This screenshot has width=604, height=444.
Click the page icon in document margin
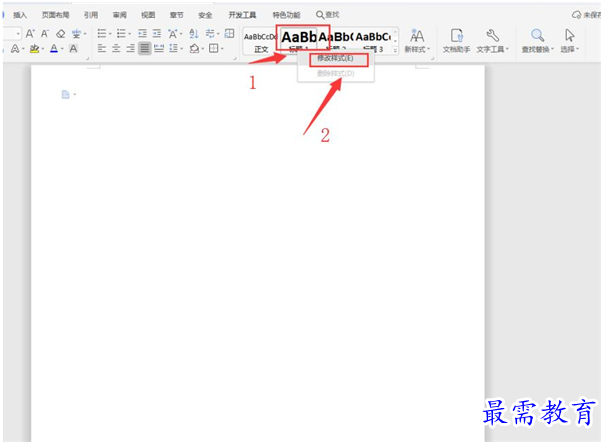pos(66,94)
